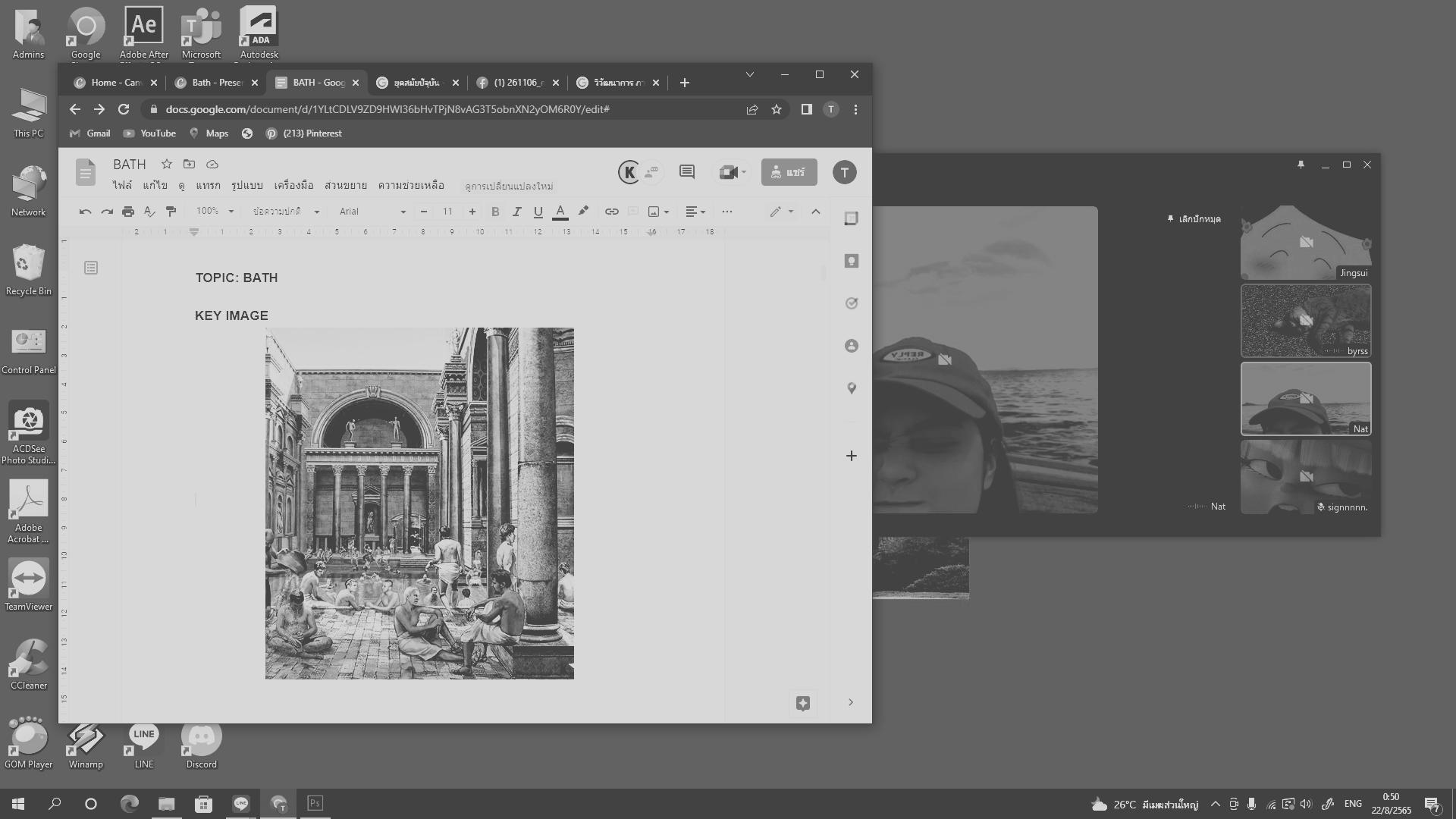Switch to the Bath - Presentation browser tab
Viewport: 1456px width, 819px height.
(216, 83)
